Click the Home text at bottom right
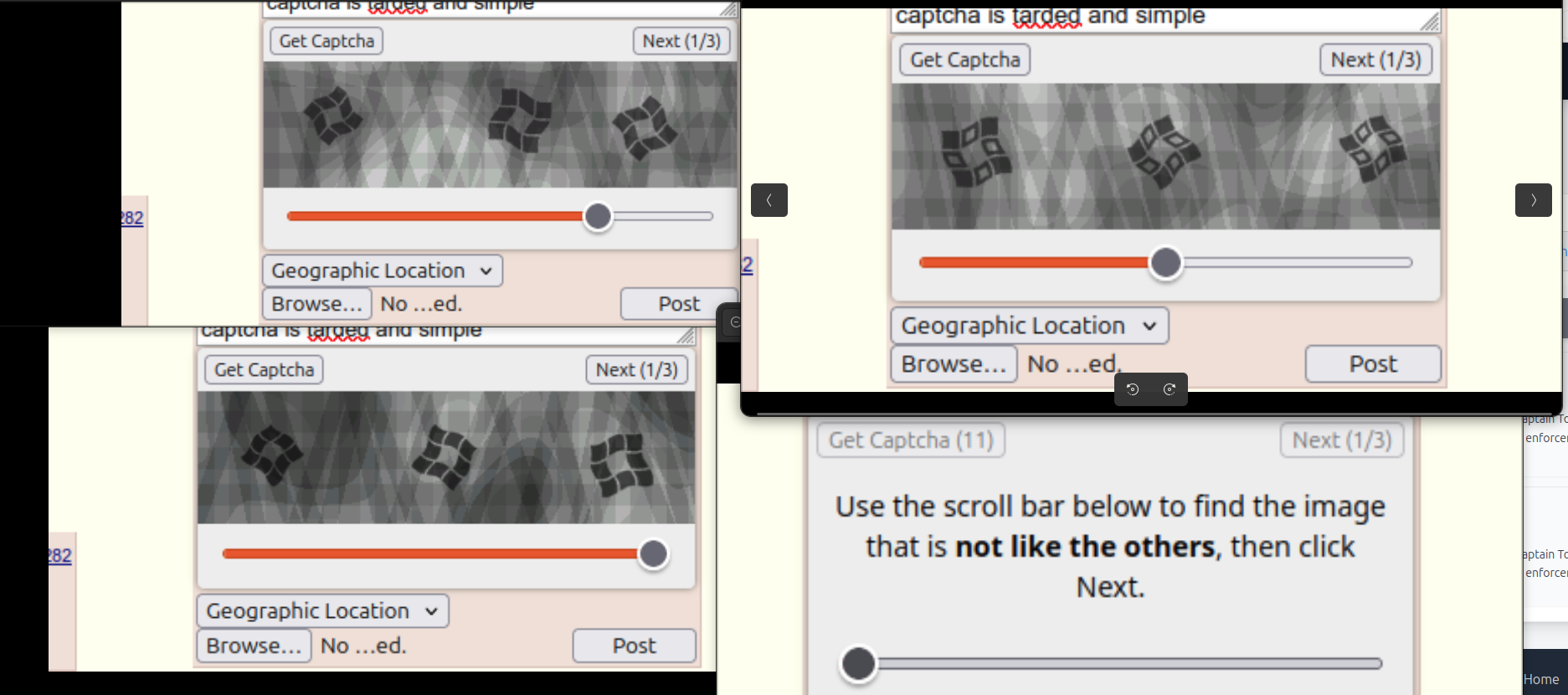 pyautogui.click(x=1541, y=679)
